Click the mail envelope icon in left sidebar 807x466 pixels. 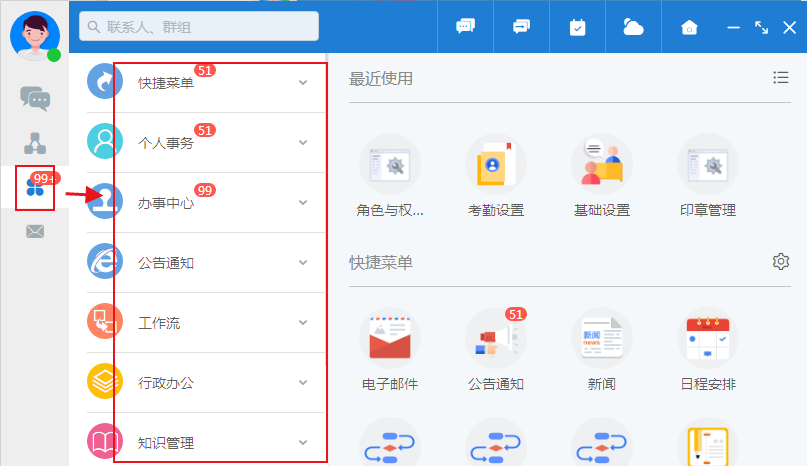(x=35, y=232)
